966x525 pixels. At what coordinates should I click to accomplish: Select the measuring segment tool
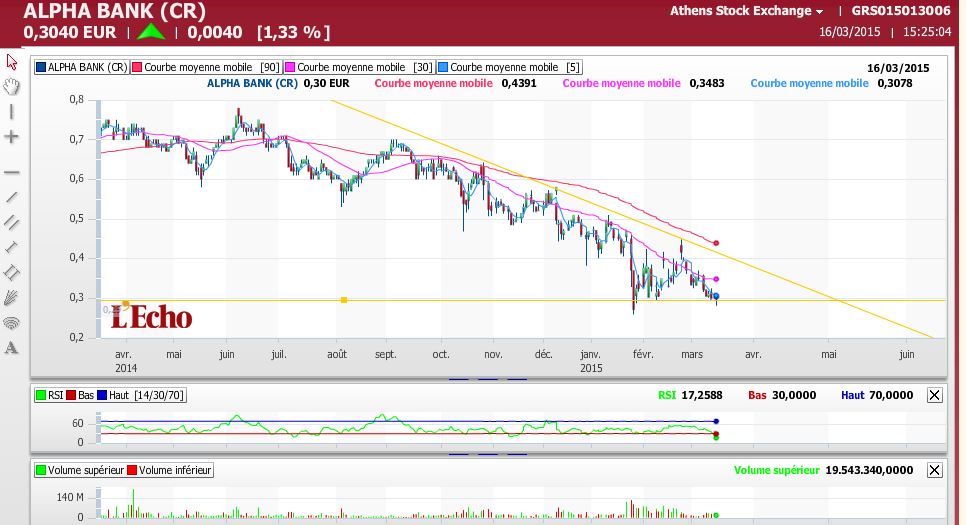coord(12,247)
